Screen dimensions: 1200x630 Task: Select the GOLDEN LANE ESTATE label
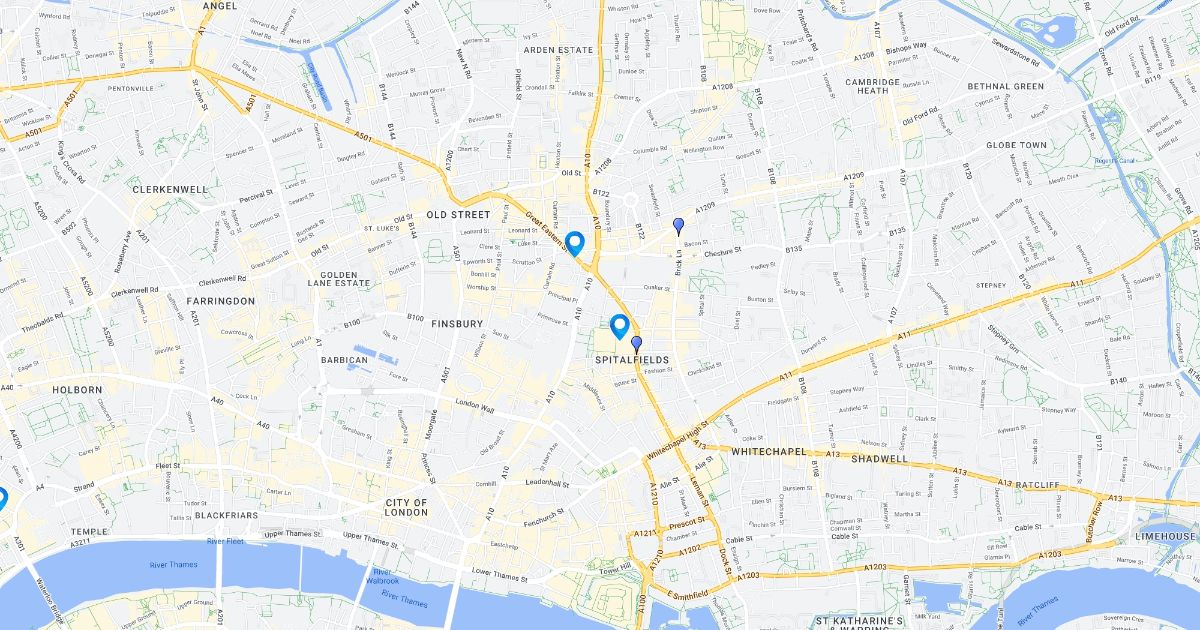345,278
